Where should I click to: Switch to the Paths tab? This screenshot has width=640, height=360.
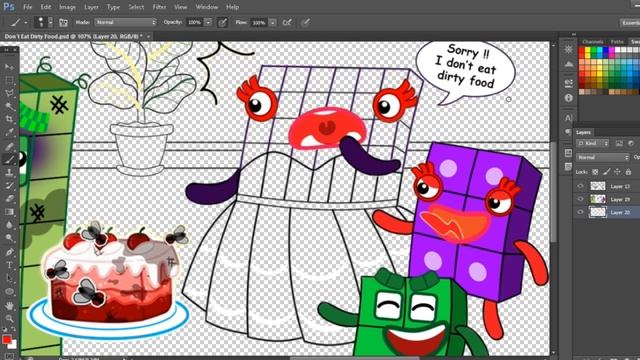pos(617,42)
